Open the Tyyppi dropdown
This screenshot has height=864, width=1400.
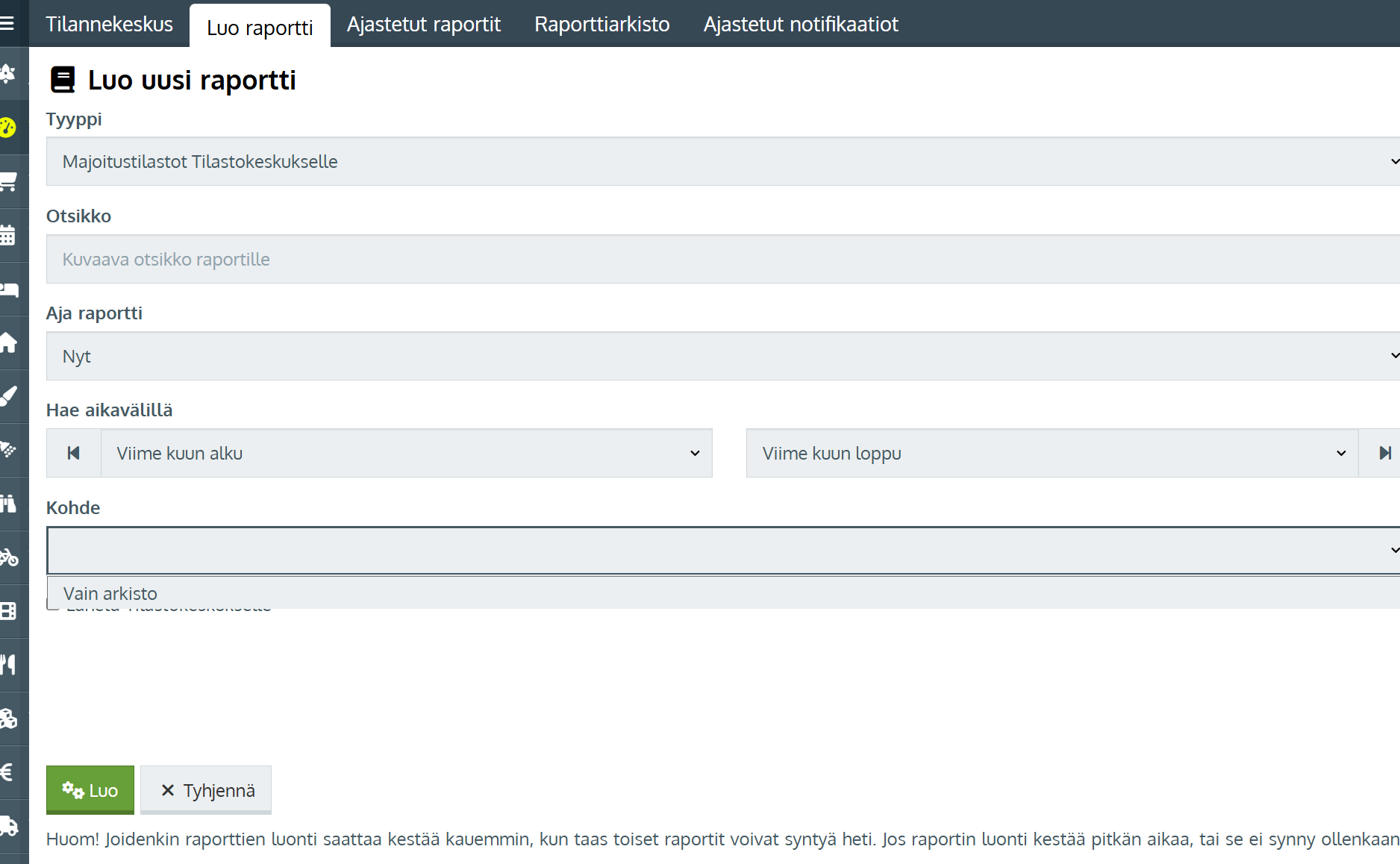pos(722,161)
